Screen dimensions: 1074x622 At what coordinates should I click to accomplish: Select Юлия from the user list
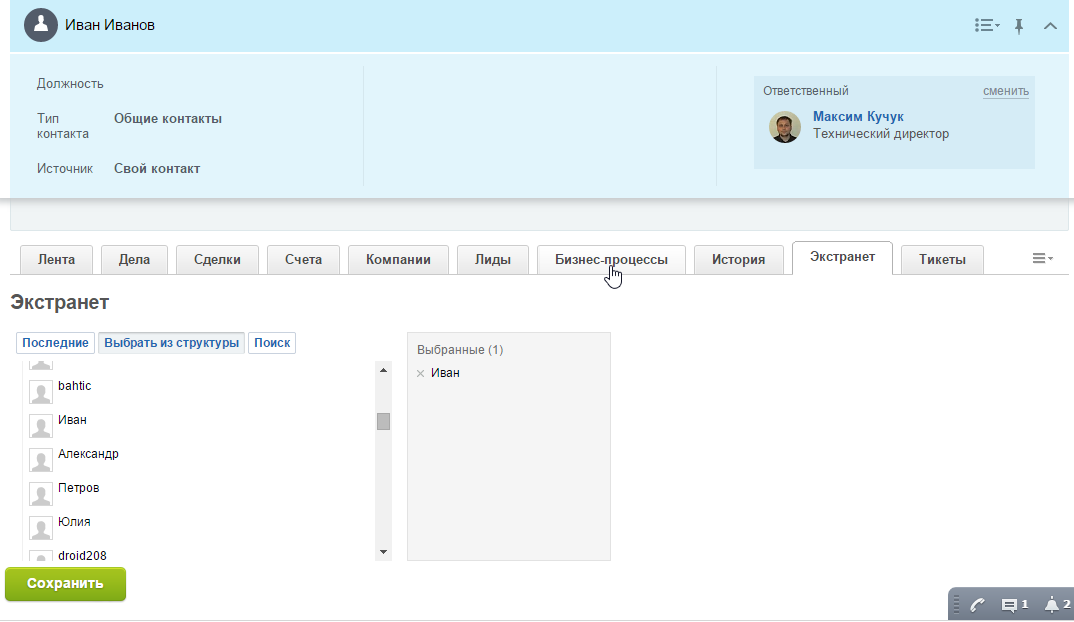point(75,521)
